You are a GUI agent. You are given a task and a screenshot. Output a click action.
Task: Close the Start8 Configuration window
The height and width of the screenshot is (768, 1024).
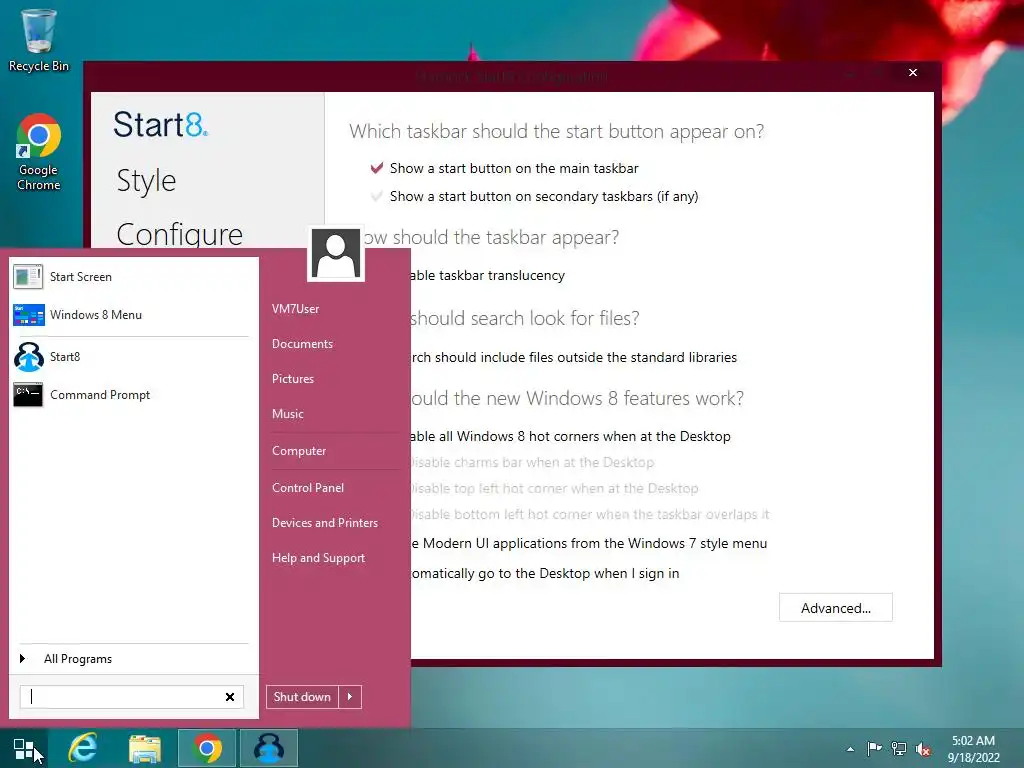pos(913,72)
